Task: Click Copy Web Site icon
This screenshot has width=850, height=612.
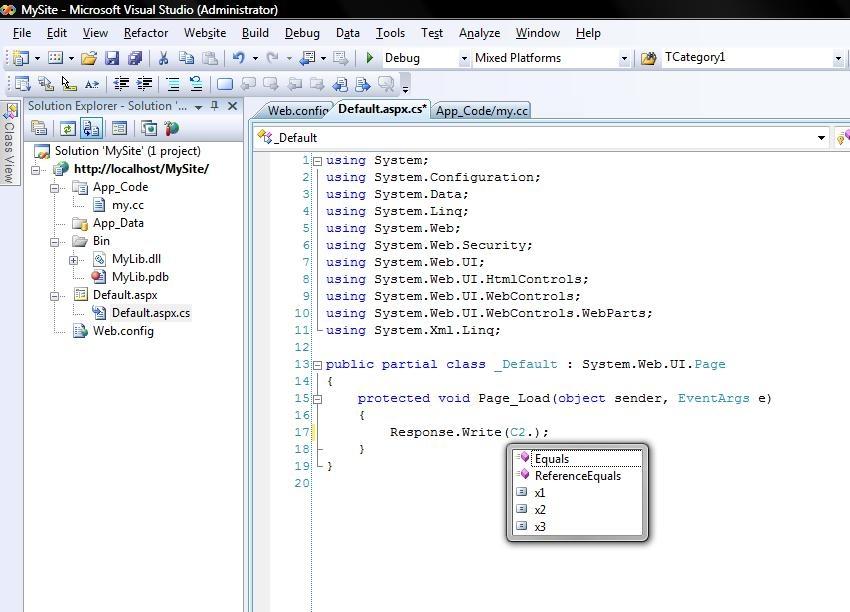Action: [x=149, y=128]
